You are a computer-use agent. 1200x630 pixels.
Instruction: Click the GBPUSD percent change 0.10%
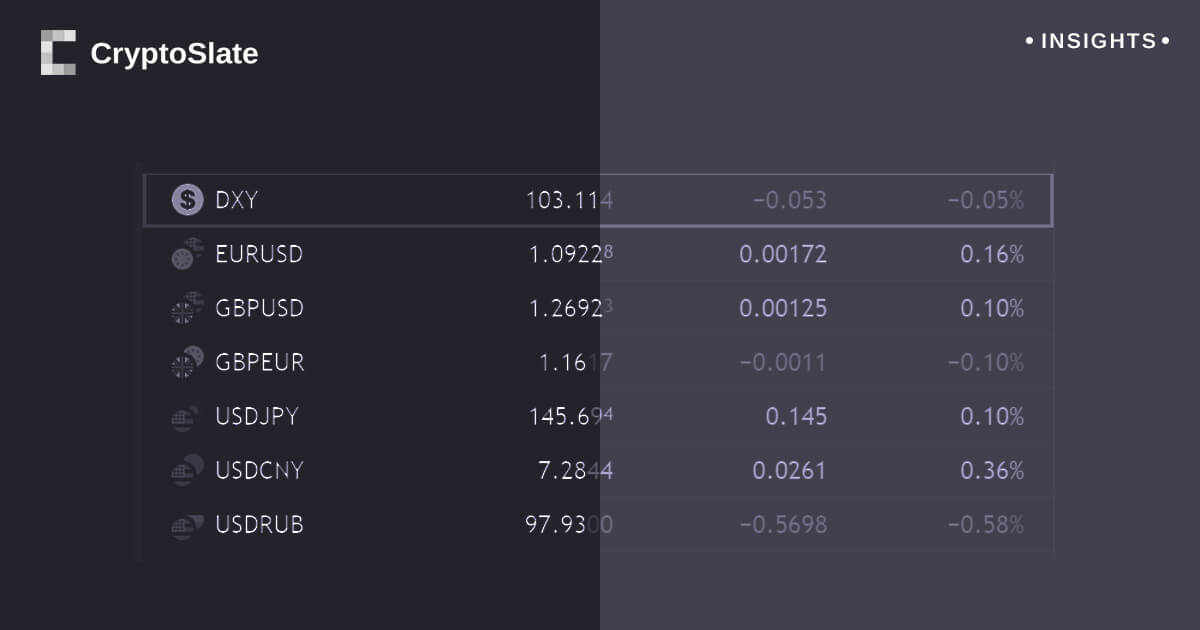point(992,308)
